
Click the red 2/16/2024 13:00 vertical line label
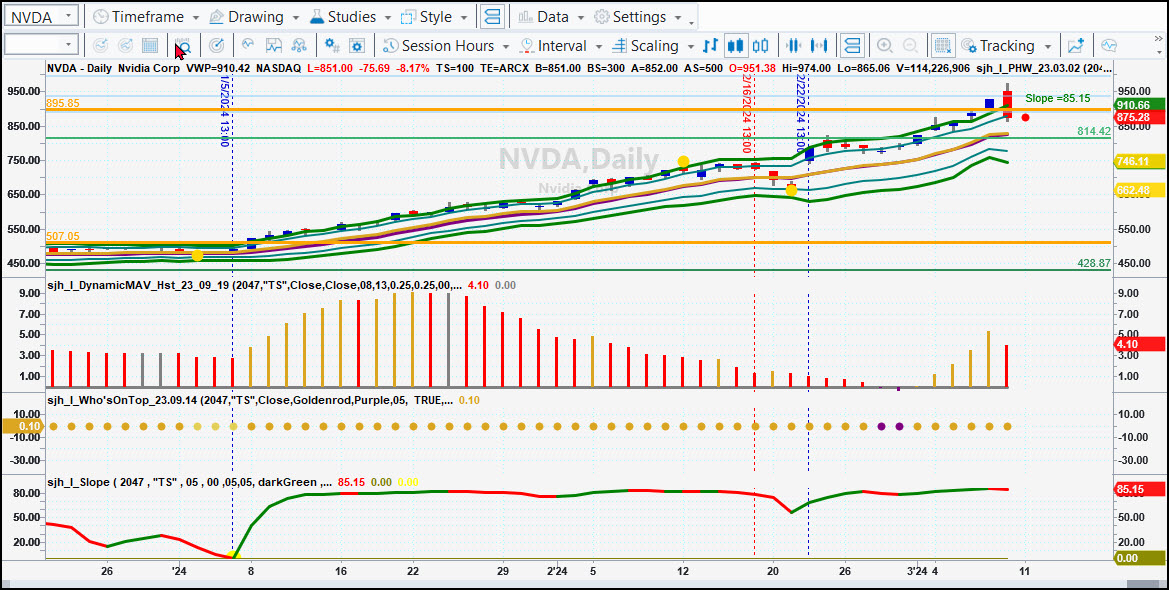pyautogui.click(x=746, y=115)
